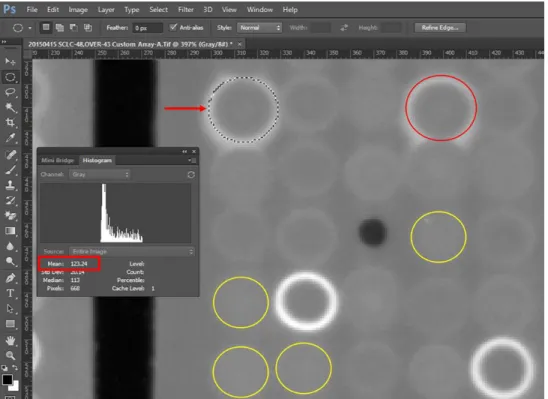Open the 3D menu

pos(208,9)
